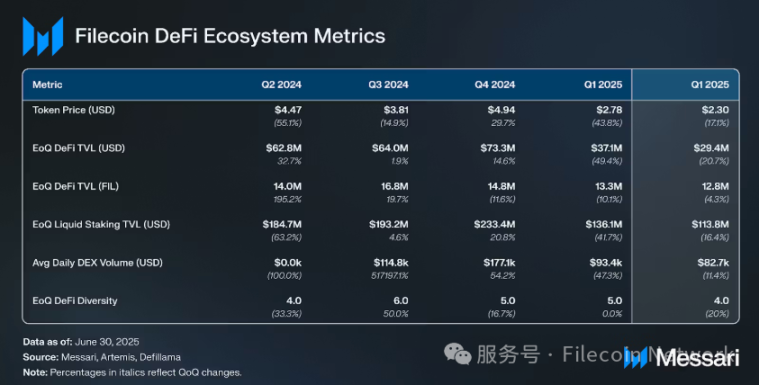Click the diversity change '50.0%'

[396, 314]
